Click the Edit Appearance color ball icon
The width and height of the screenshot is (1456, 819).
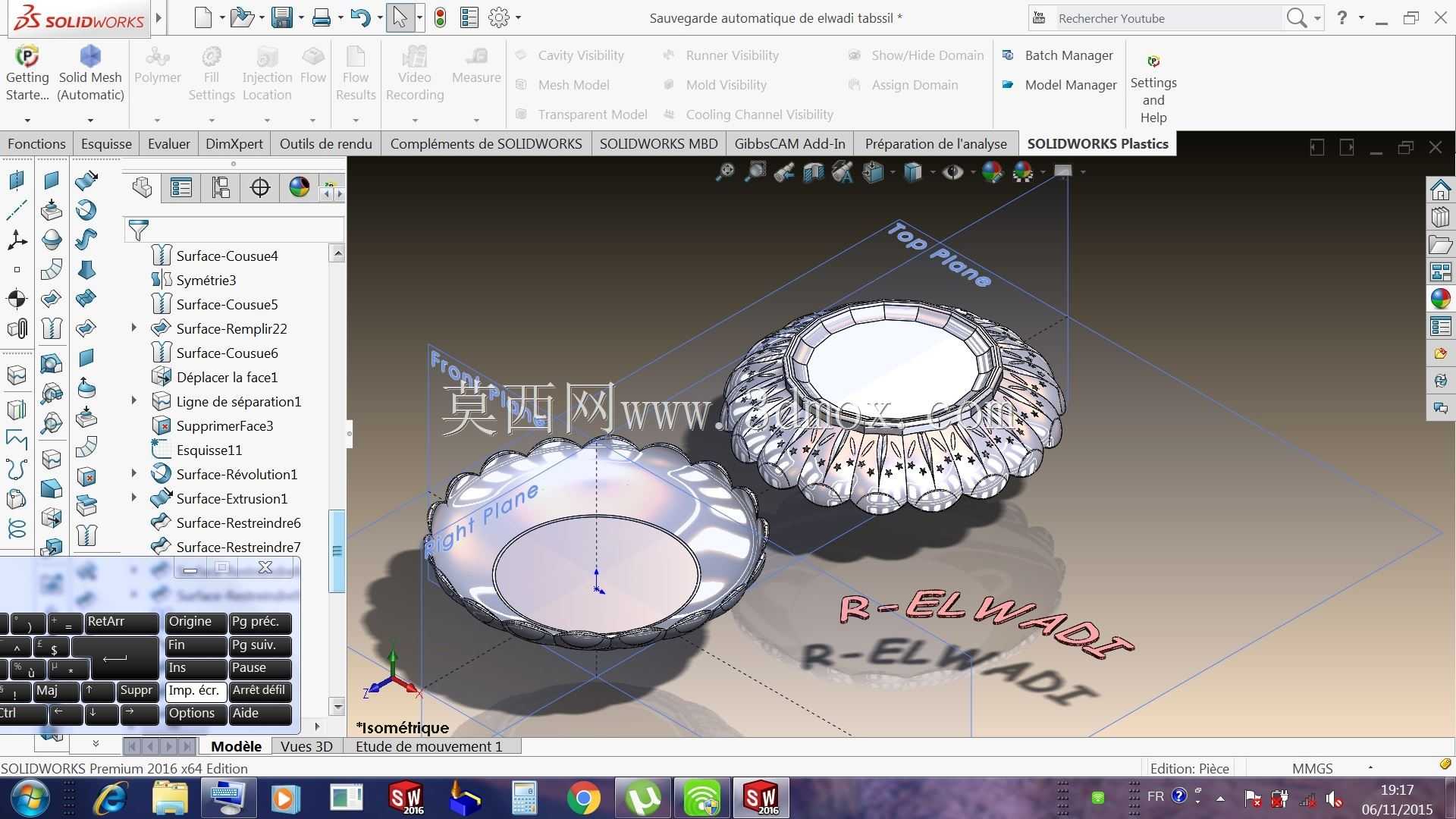pos(992,172)
